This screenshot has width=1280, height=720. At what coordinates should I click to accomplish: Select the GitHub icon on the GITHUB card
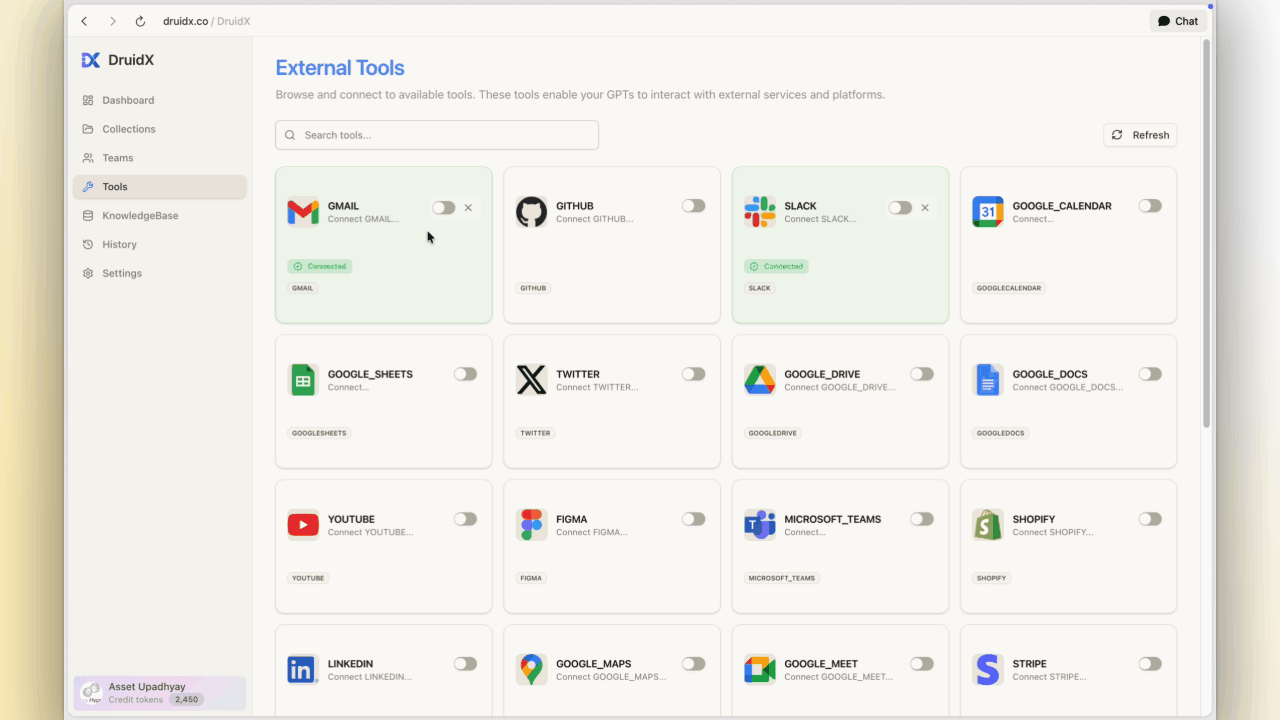(x=531, y=212)
